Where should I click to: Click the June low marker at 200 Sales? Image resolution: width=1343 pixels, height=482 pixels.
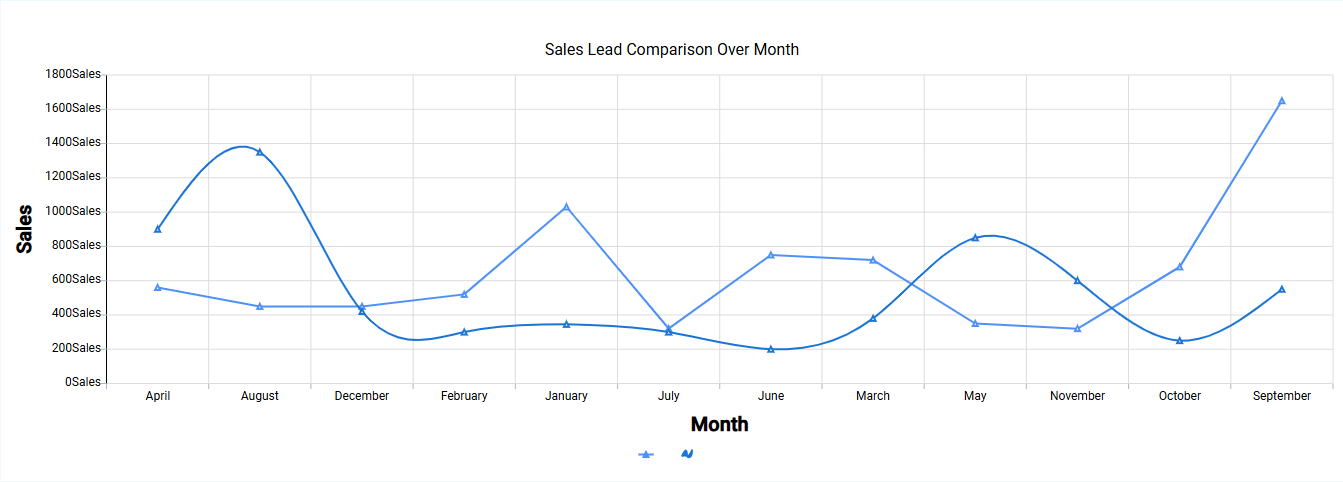coord(771,349)
